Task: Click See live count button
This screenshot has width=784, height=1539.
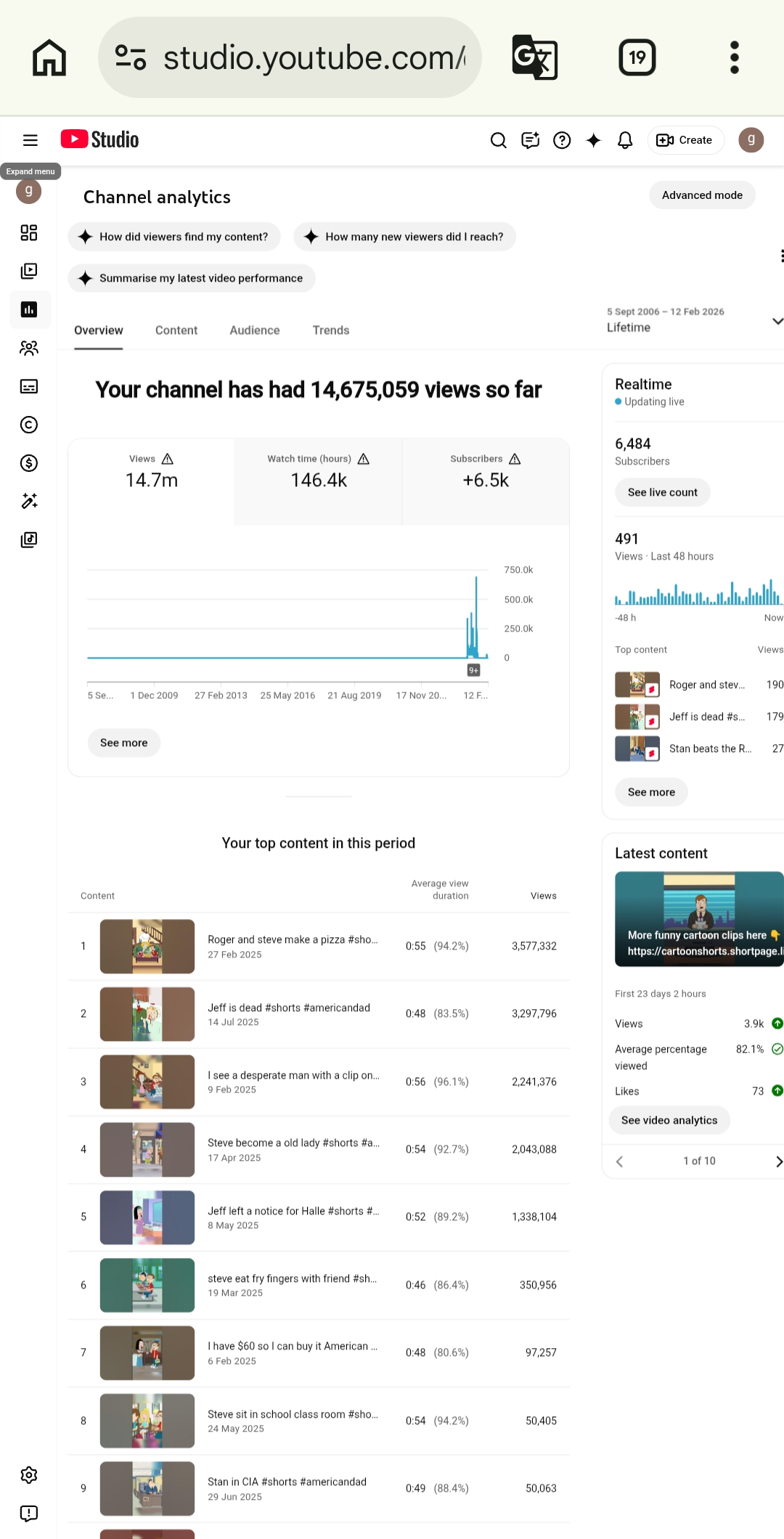Action: point(662,492)
